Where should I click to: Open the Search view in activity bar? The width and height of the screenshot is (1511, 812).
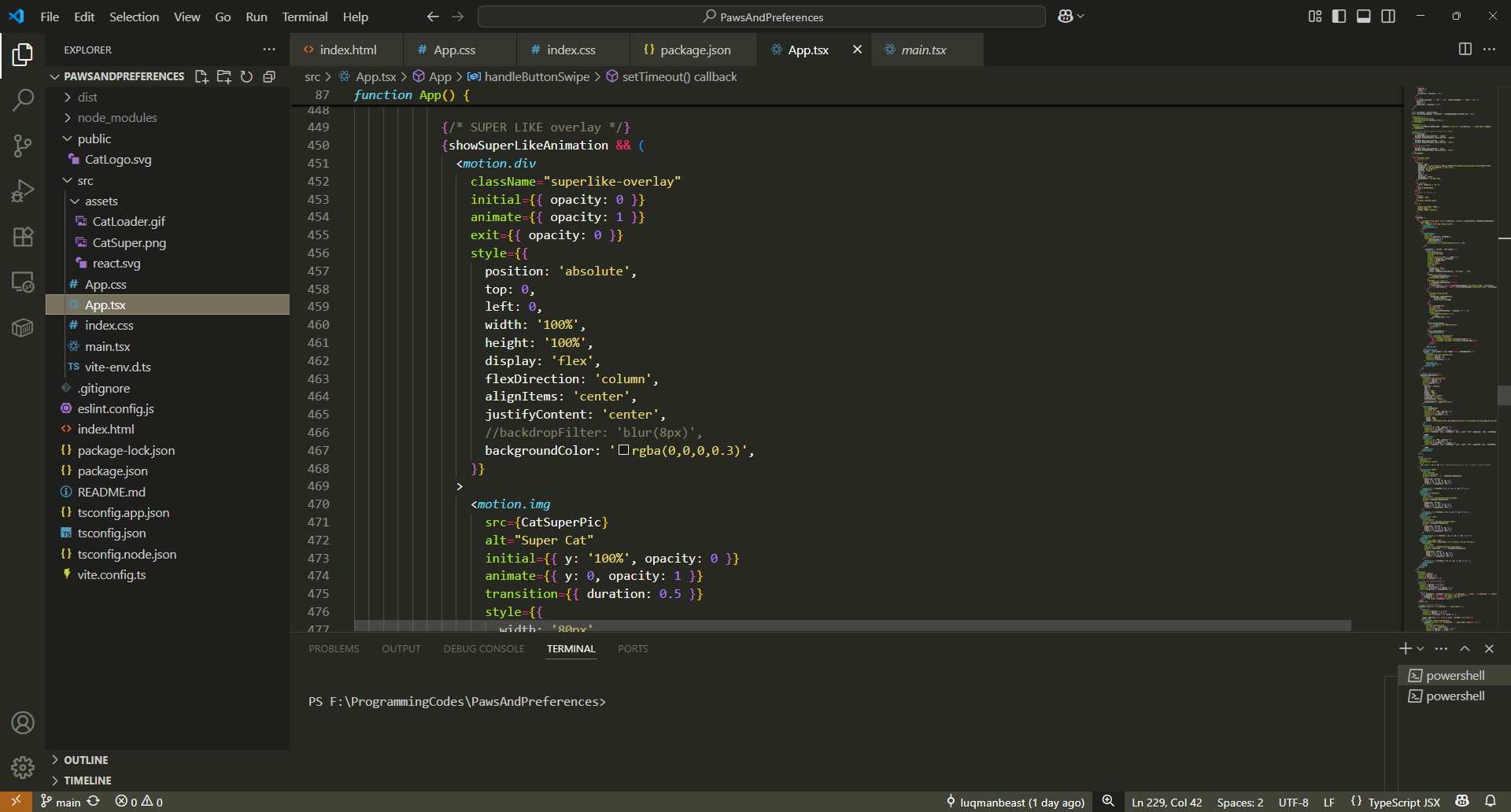23,100
